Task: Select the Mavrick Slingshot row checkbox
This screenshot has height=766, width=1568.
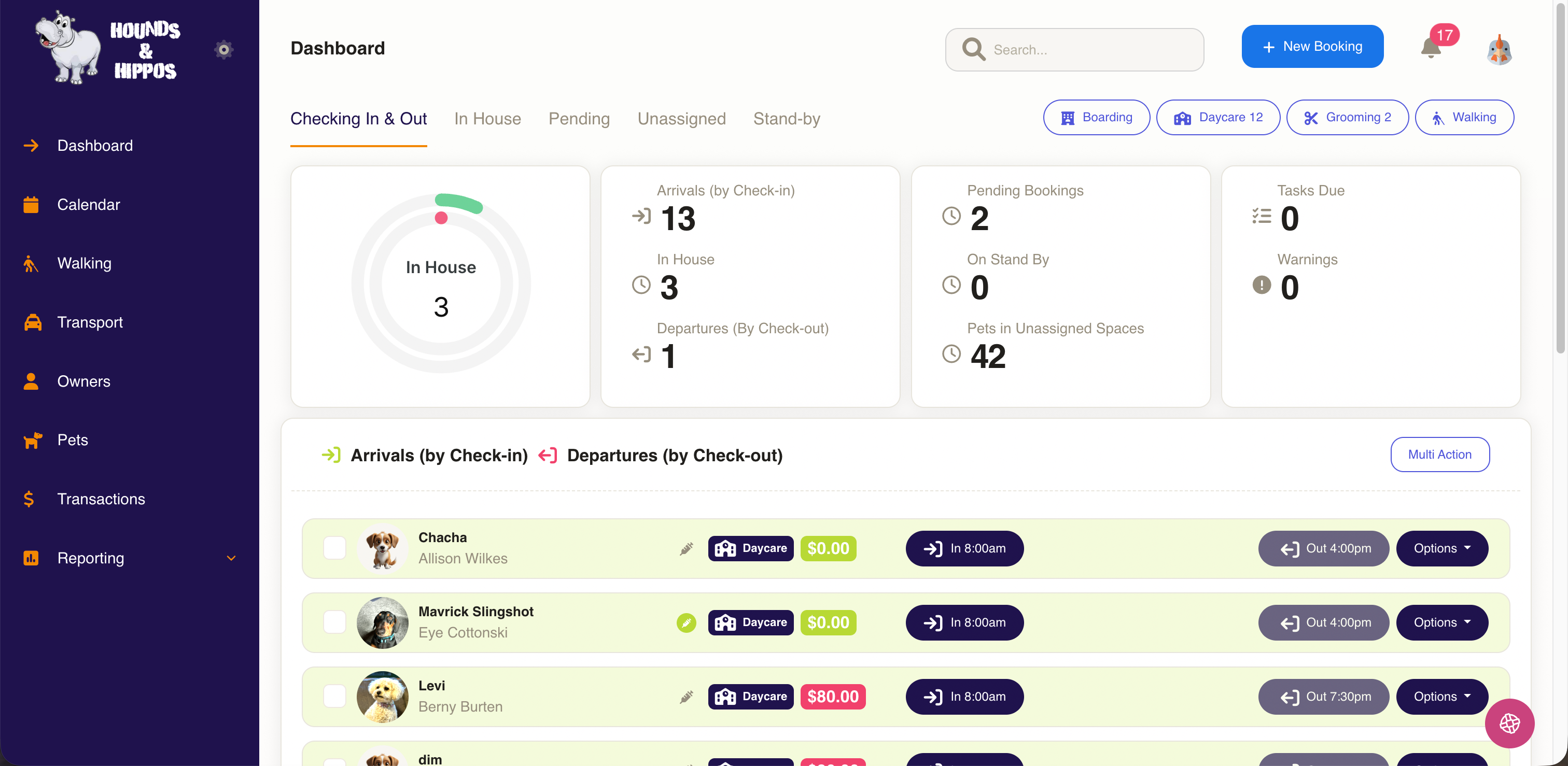Action: (x=334, y=622)
